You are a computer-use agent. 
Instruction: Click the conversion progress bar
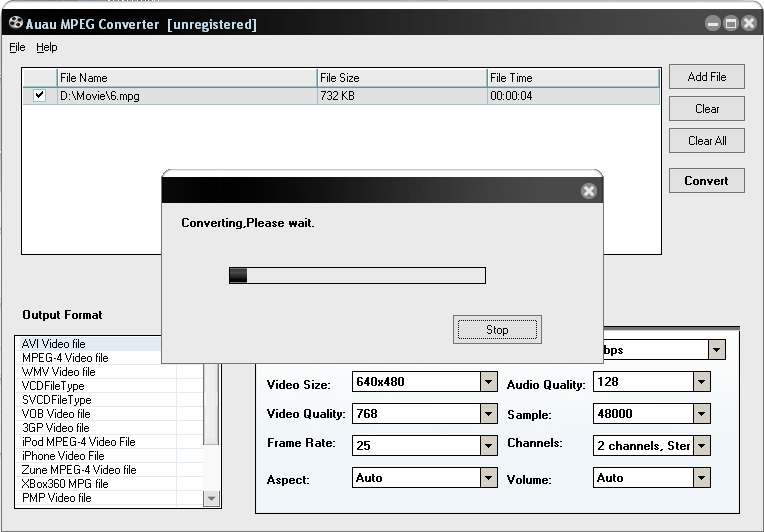(357, 275)
